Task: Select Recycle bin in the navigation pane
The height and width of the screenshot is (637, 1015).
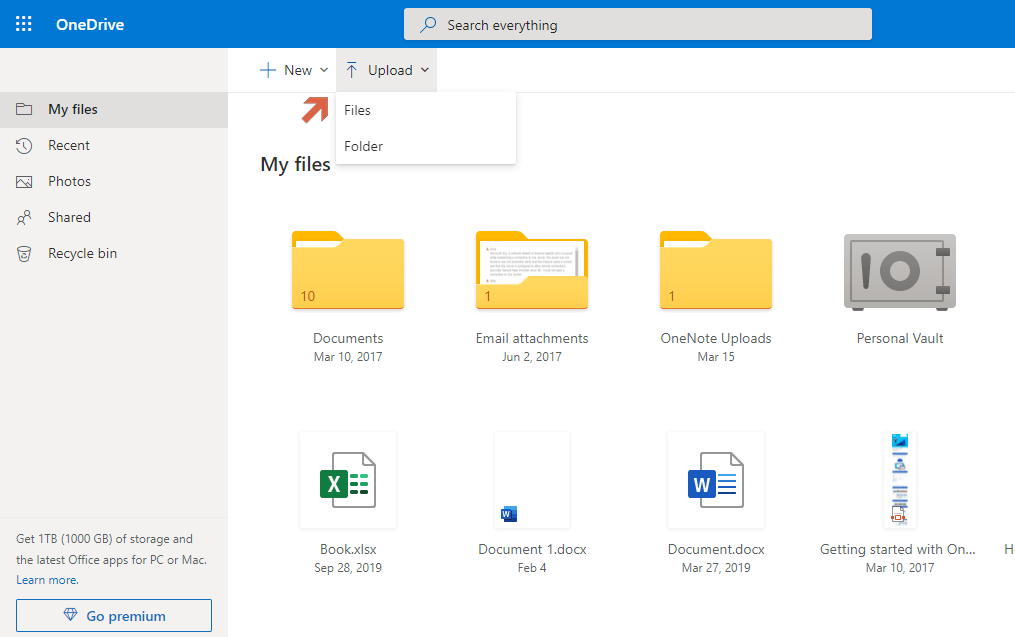Action: point(114,254)
